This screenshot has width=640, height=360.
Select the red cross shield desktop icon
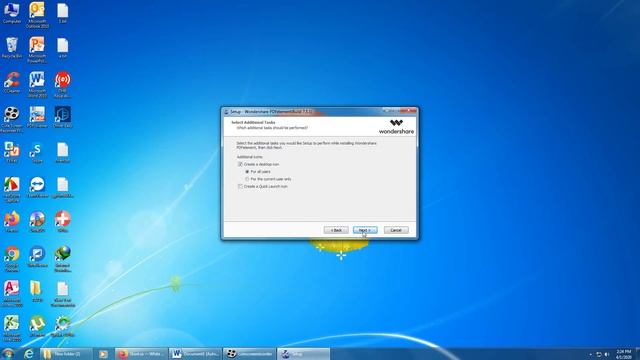pos(62,222)
